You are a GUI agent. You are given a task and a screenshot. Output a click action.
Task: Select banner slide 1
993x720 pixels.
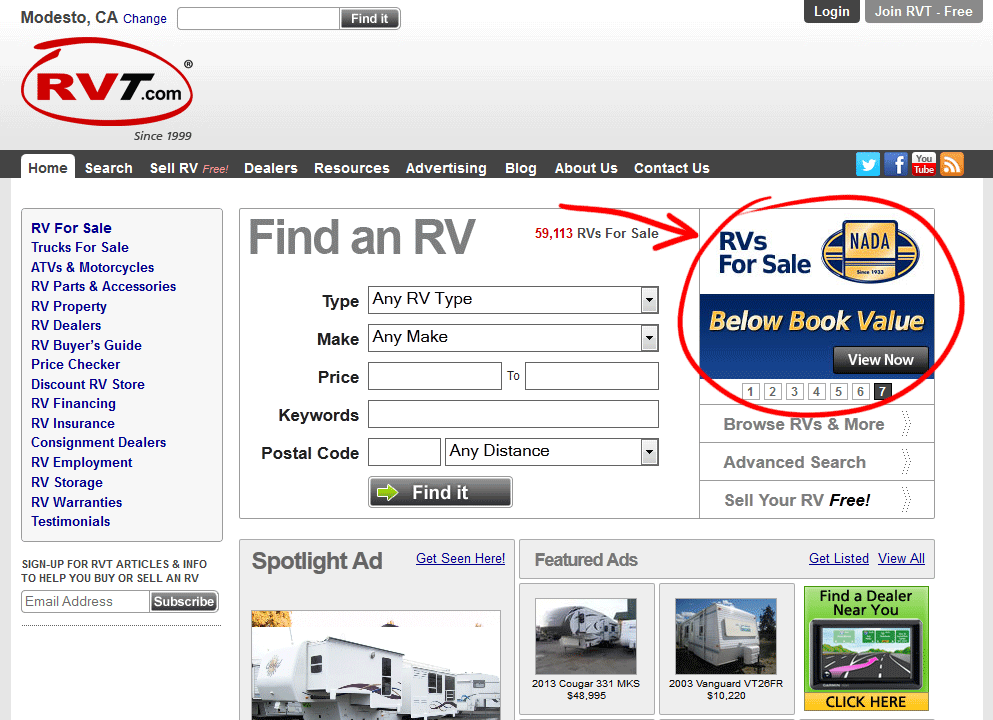(750, 391)
